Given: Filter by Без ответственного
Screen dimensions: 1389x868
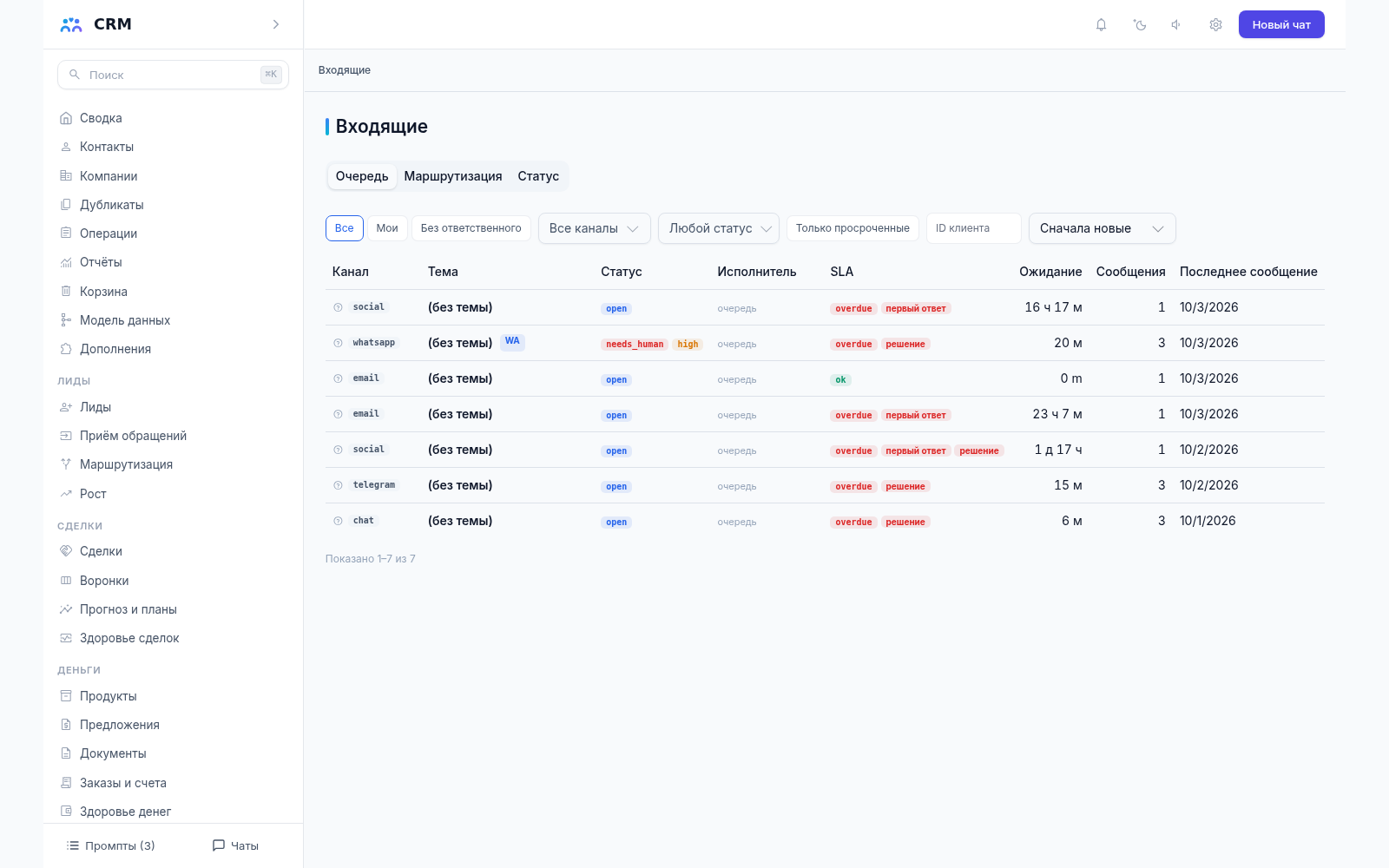Looking at the screenshot, I should pos(471,228).
